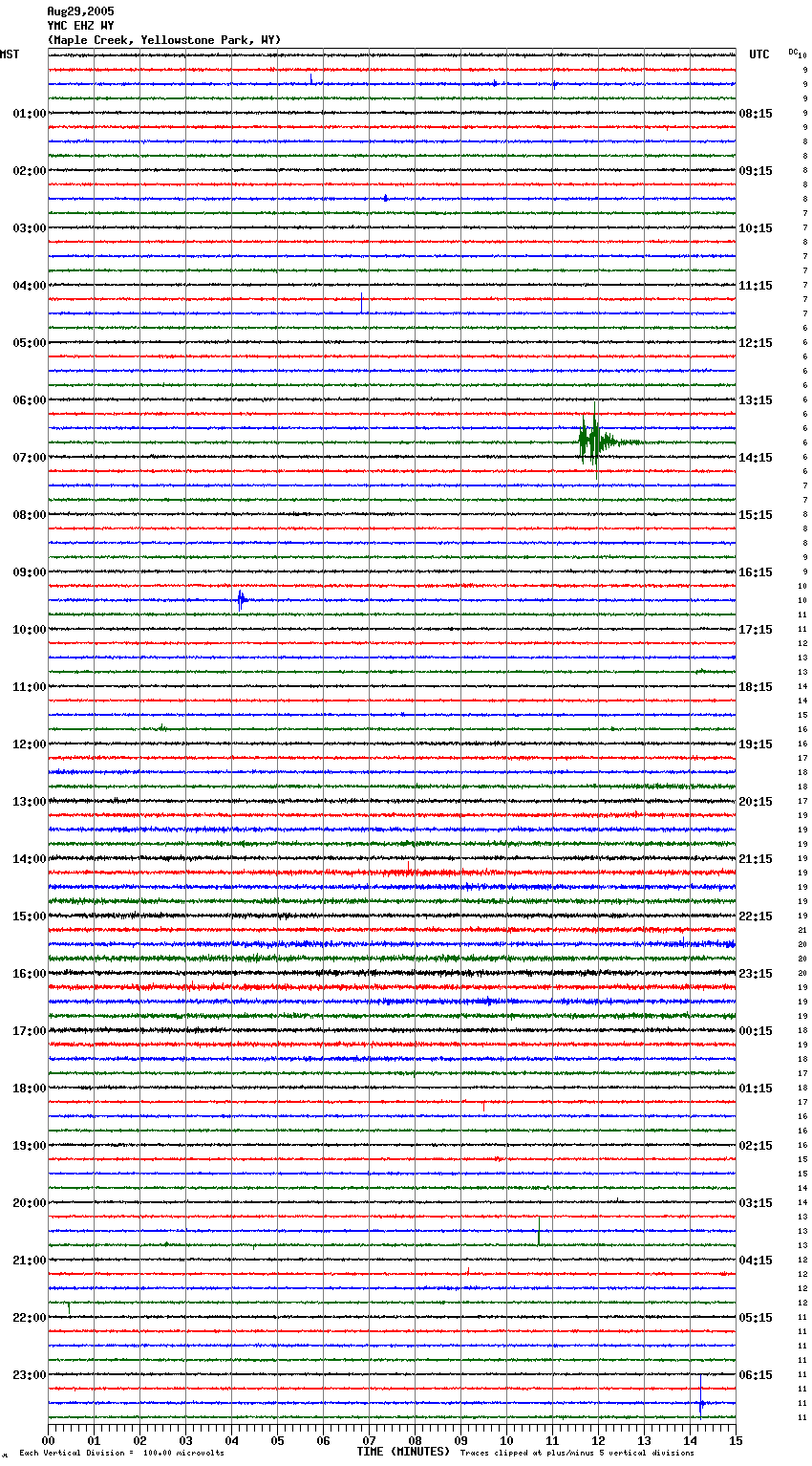Click the 03:15 UTC time label
Screen dimensions: 812x1466
[756, 1203]
